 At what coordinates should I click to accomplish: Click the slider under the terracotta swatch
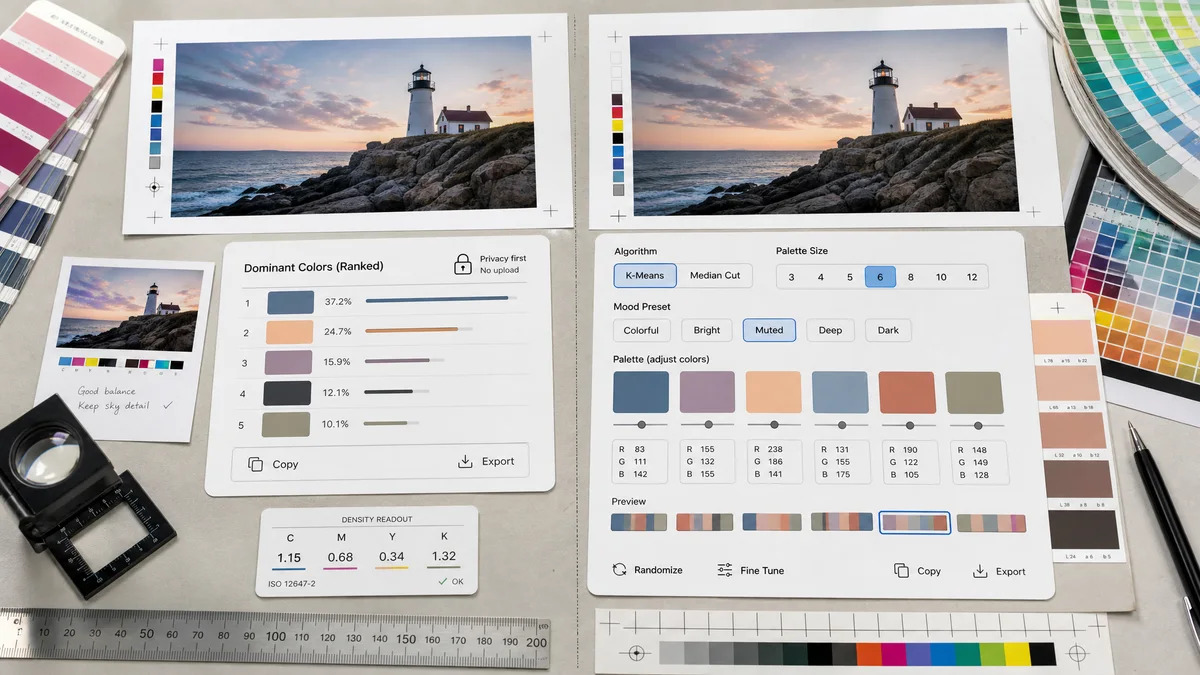(908, 425)
